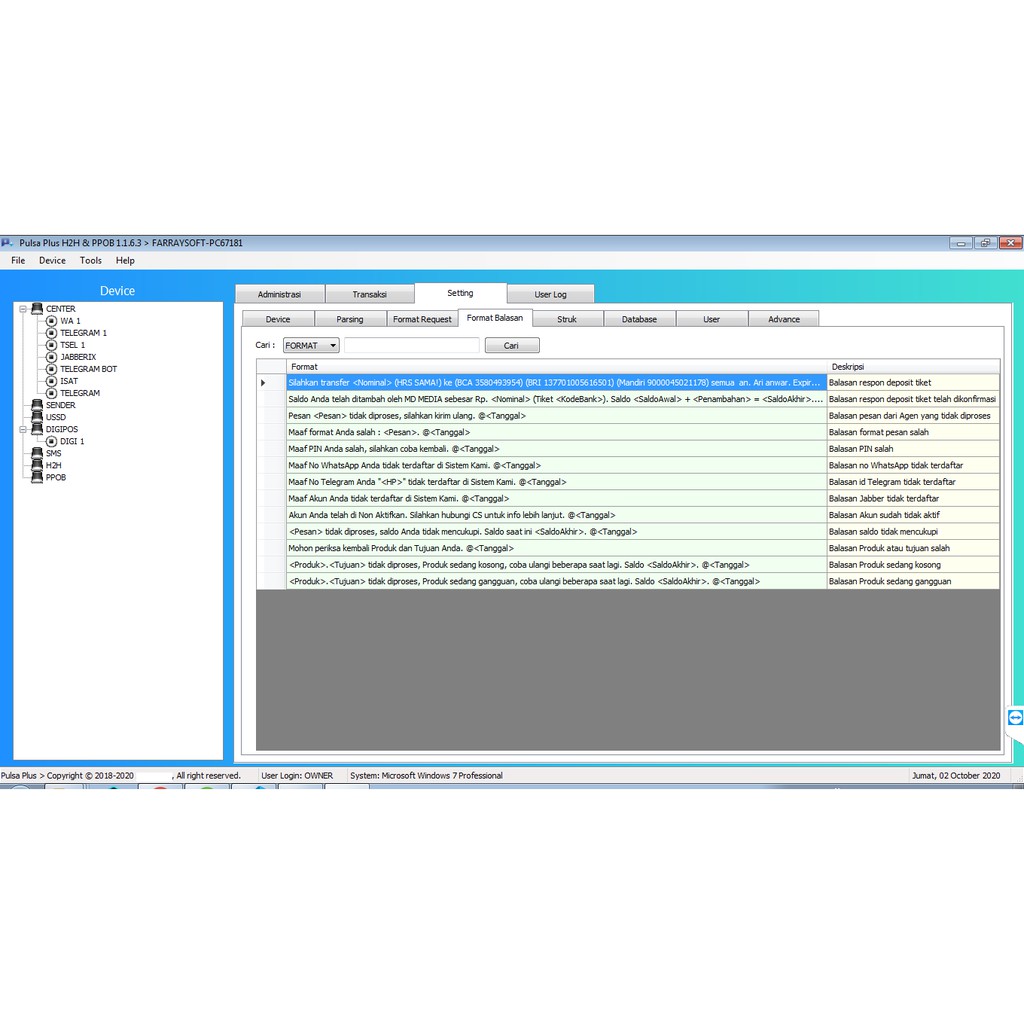Click the JABBERIX device icon
1024x1024 pixels.
[x=52, y=357]
